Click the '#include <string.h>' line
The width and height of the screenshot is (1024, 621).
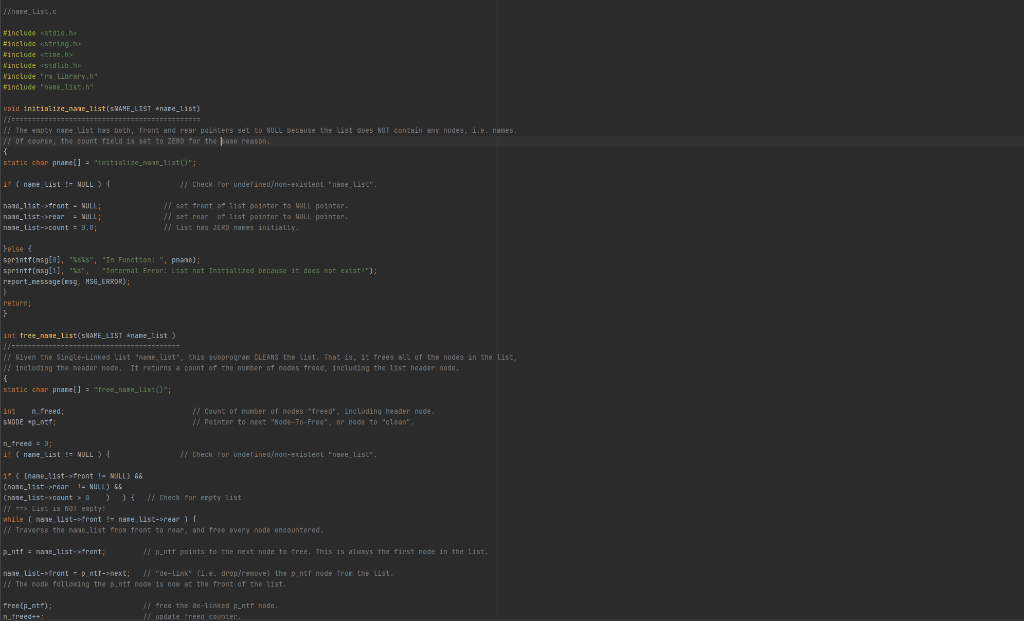(x=42, y=44)
